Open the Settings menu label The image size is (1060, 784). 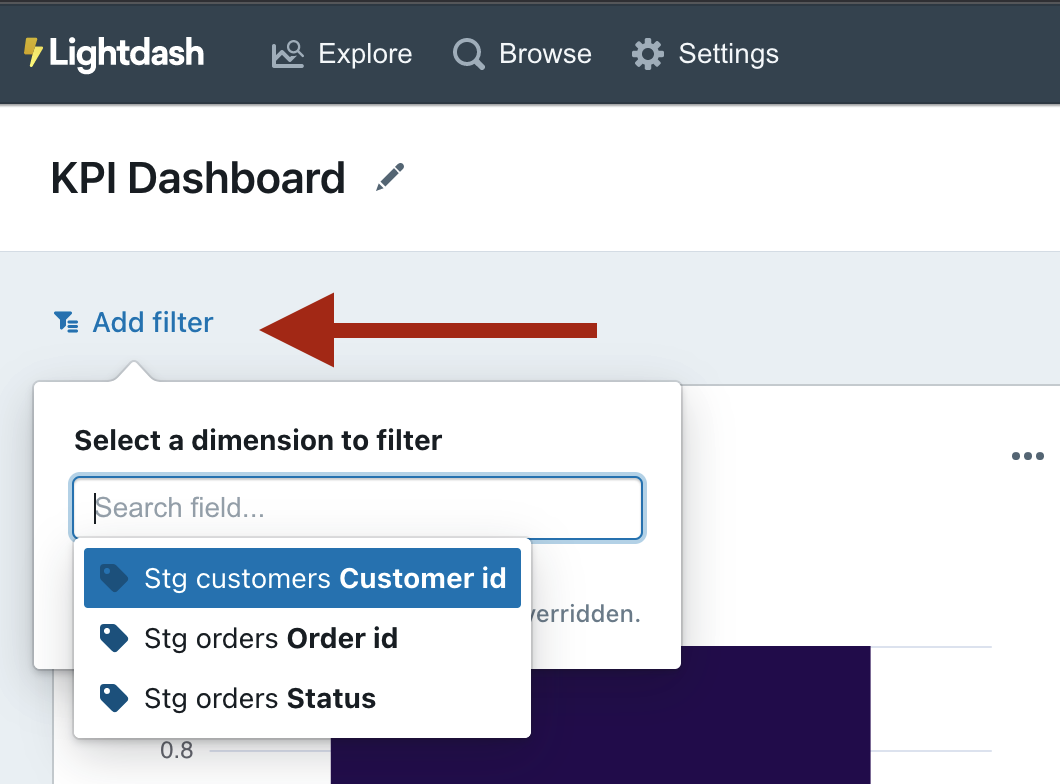tap(728, 54)
